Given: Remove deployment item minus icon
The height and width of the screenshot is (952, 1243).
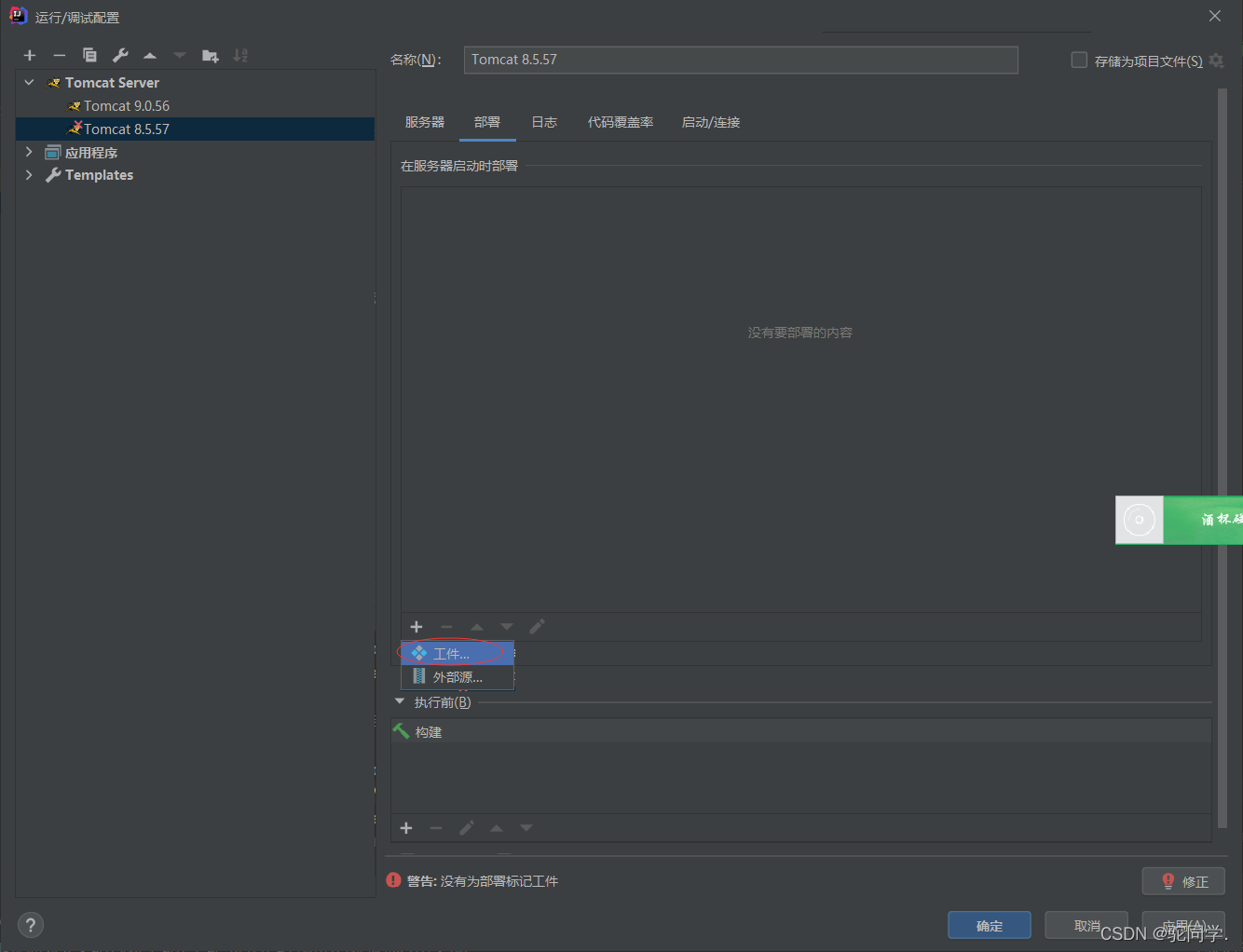Looking at the screenshot, I should click(446, 627).
